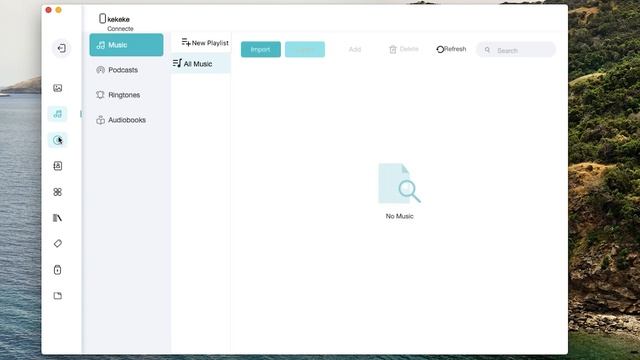The width and height of the screenshot is (640, 360).
Task: Click the tag icon in the sidebar
Action: tap(58, 244)
